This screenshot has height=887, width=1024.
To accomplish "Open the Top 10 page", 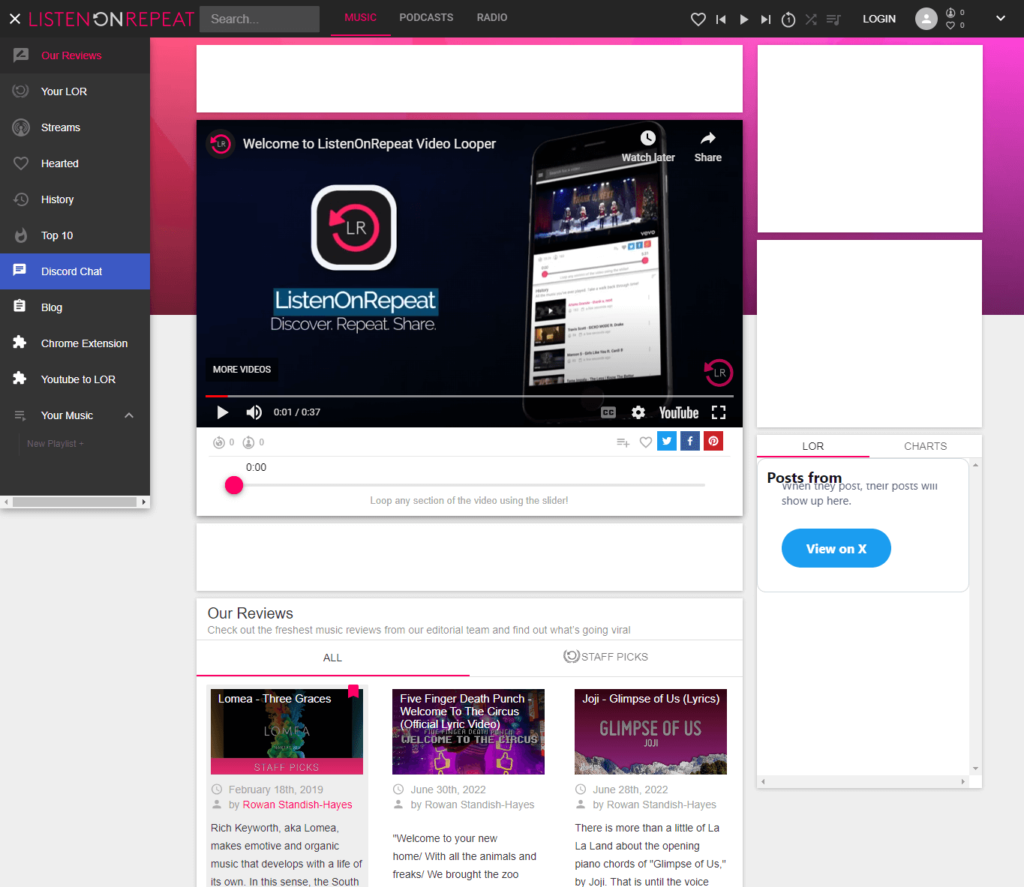I will [x=75, y=235].
